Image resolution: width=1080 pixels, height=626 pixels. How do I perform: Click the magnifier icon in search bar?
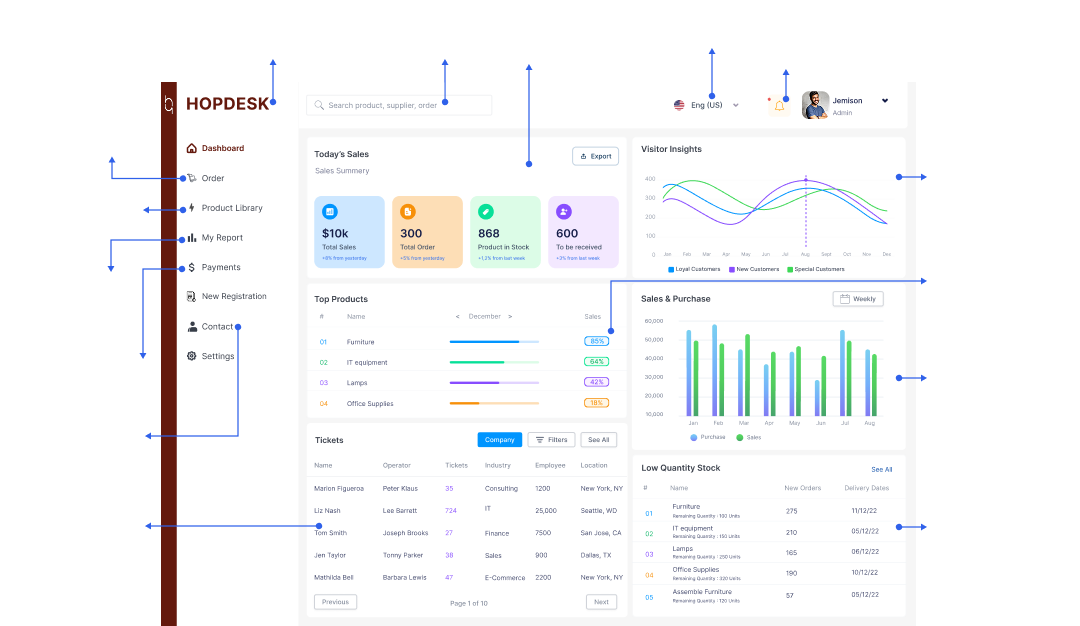coord(319,105)
